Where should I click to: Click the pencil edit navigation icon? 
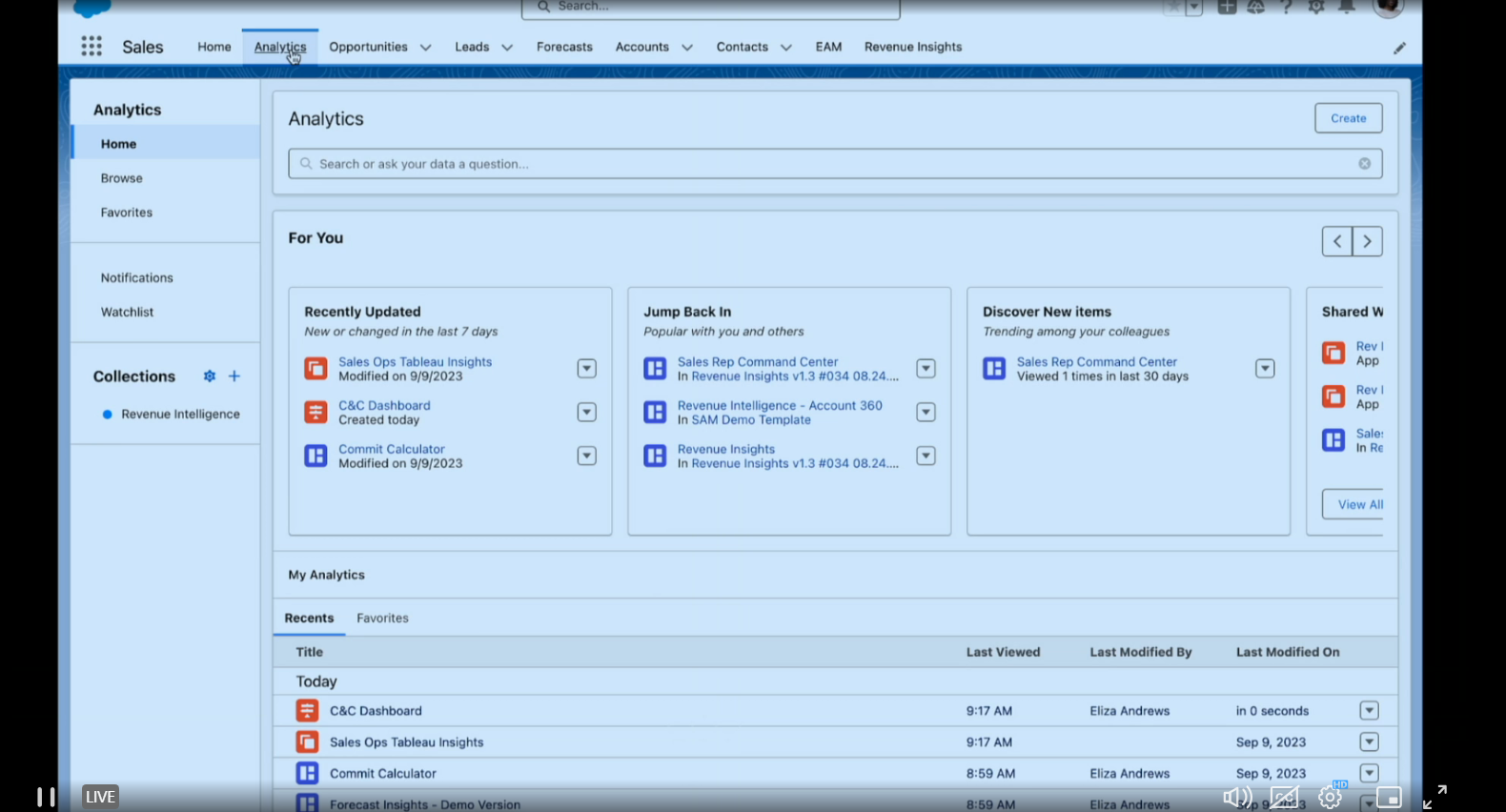click(1399, 48)
